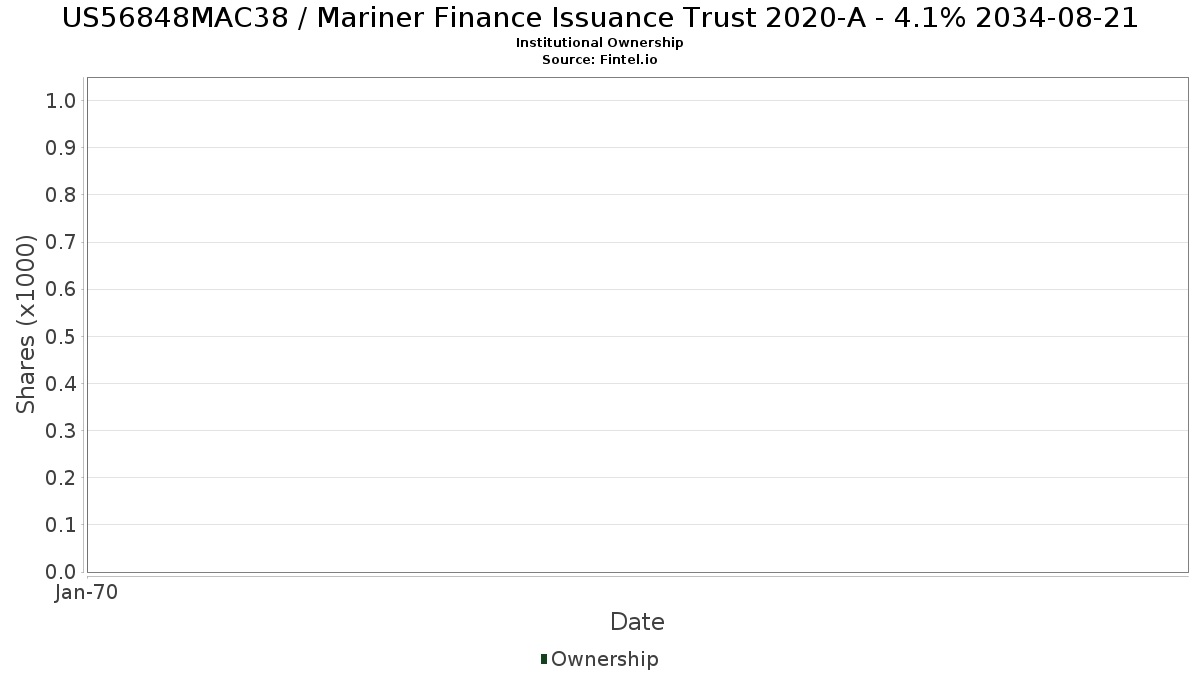Click the Date x-axis title
The width and height of the screenshot is (1200, 675).
pyautogui.click(x=637, y=622)
